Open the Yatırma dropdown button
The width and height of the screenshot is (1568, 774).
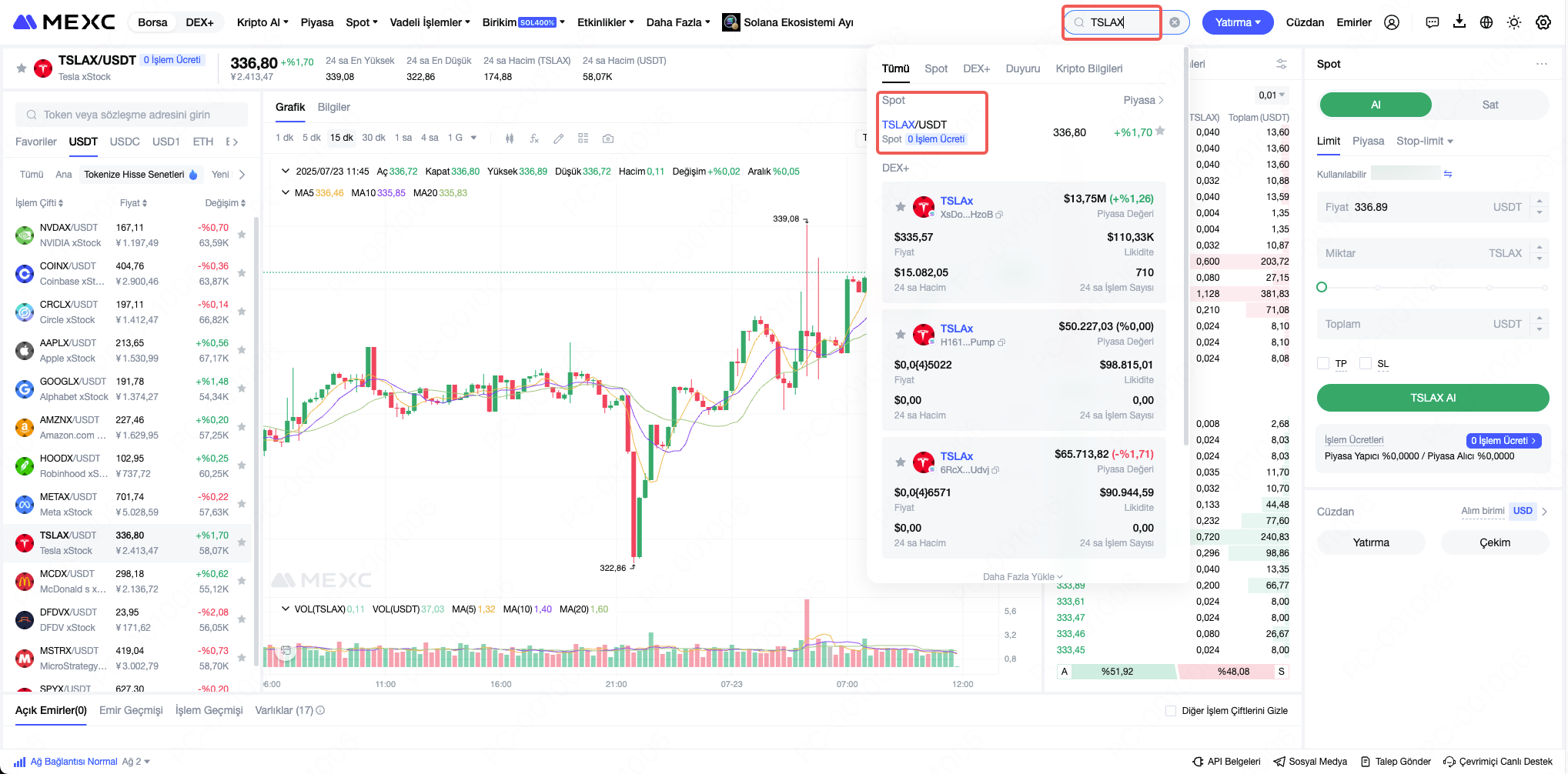coord(1238,22)
